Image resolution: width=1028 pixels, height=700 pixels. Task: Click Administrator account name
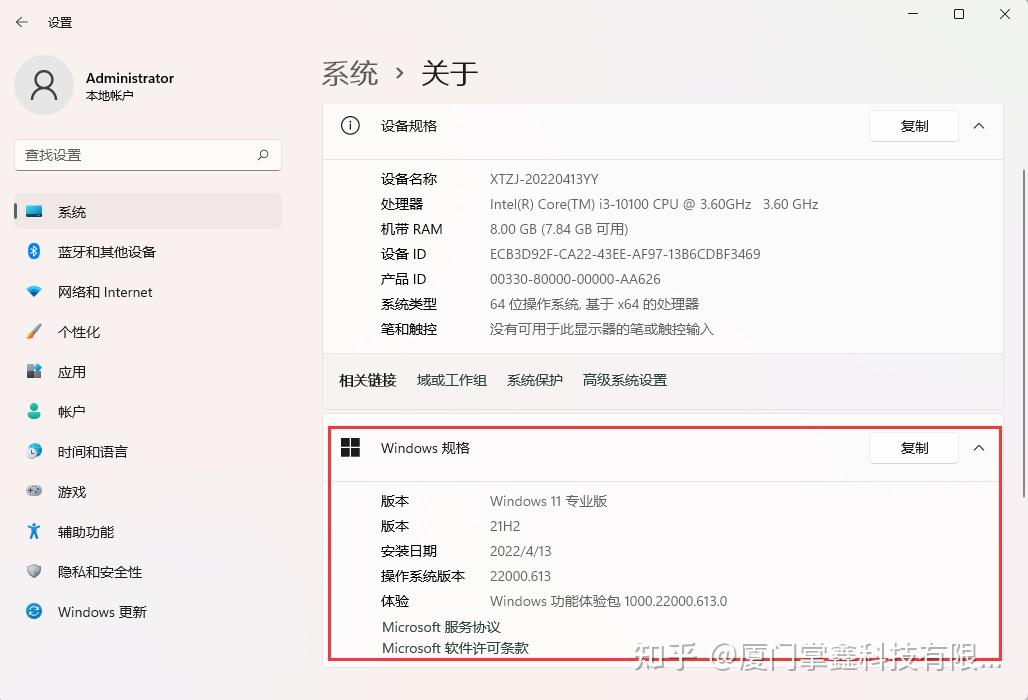pos(130,78)
